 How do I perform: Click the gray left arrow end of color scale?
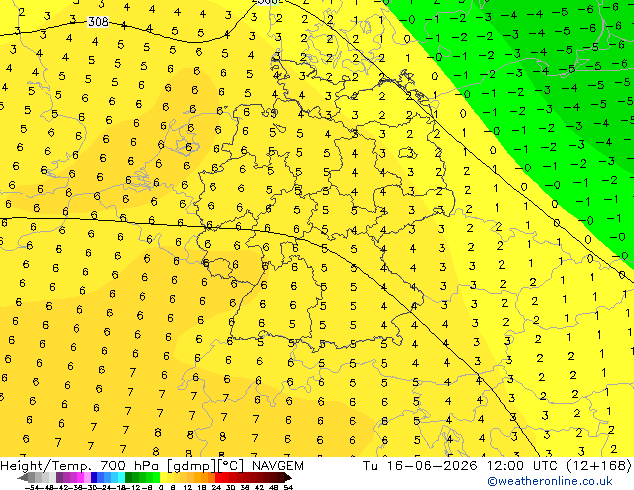tap(23, 478)
